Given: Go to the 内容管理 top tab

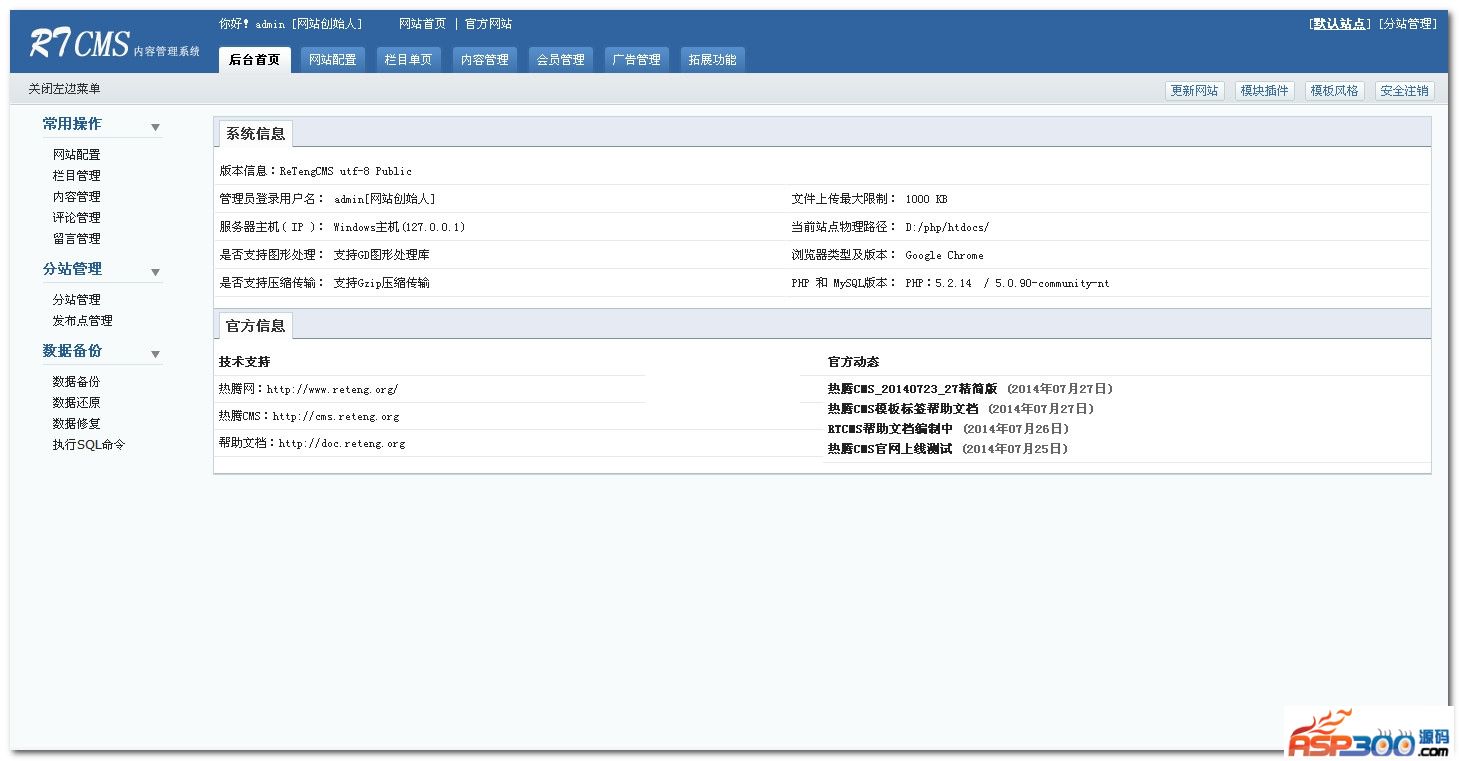Looking at the screenshot, I should point(485,60).
